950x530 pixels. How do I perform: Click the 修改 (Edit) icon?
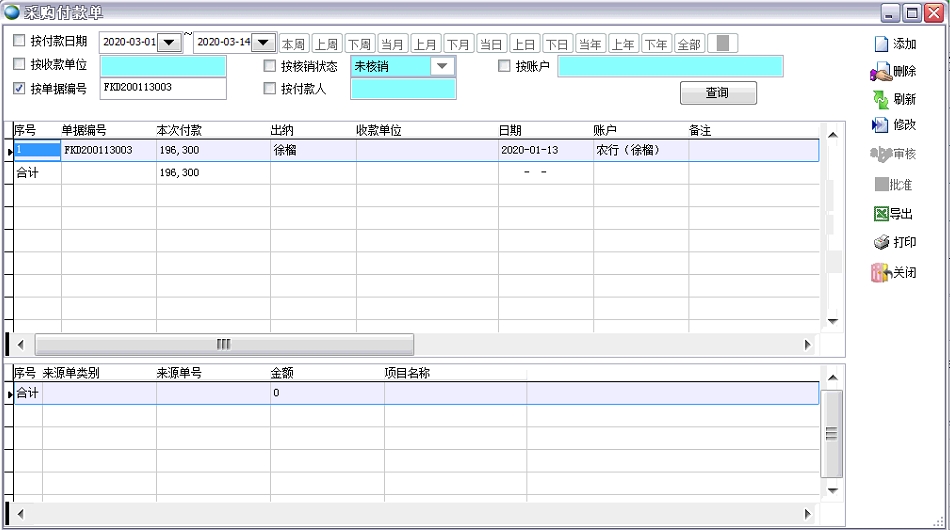click(880, 125)
